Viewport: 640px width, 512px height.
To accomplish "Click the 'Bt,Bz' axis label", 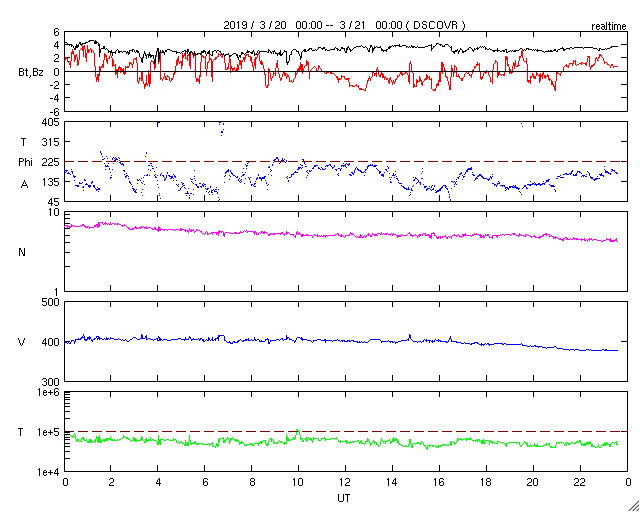I will [31, 73].
